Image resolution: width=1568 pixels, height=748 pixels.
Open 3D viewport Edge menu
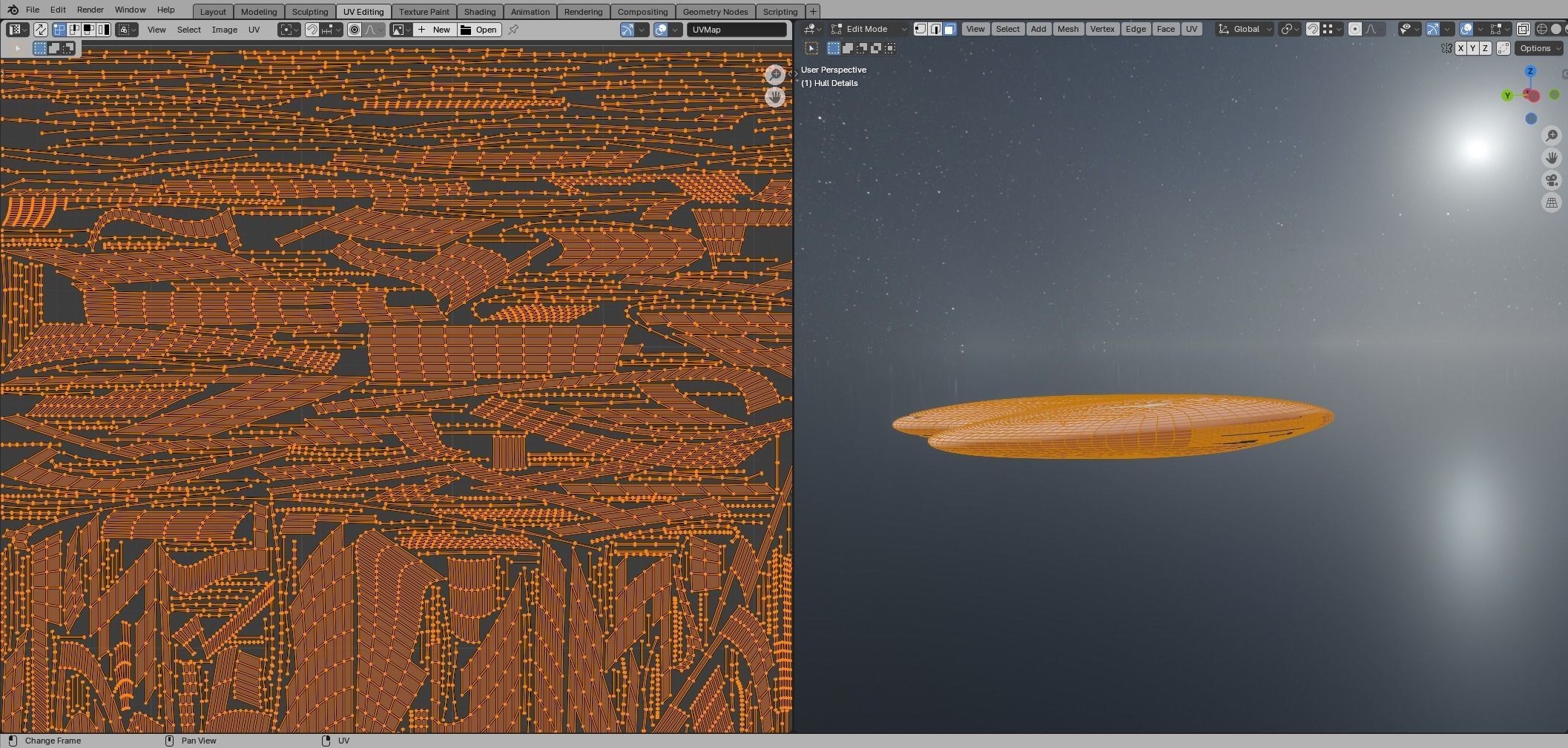tap(1136, 29)
